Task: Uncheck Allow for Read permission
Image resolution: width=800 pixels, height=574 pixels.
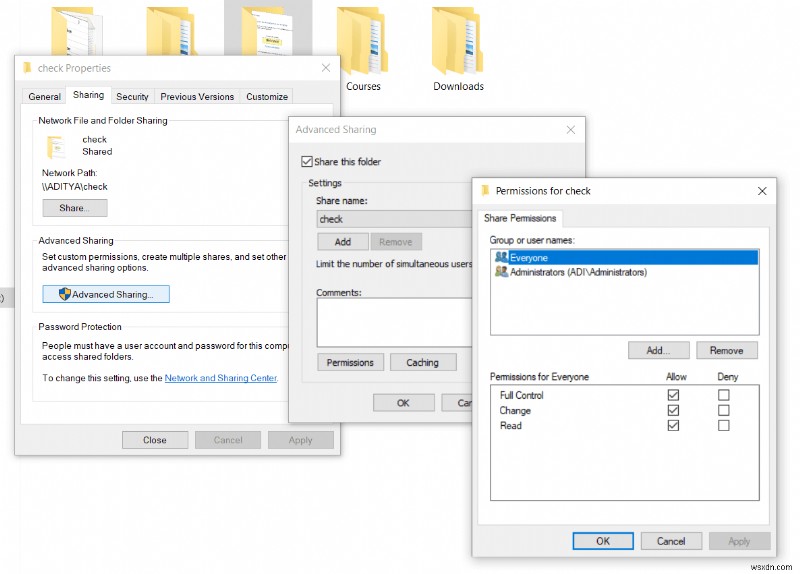Action: (x=673, y=426)
